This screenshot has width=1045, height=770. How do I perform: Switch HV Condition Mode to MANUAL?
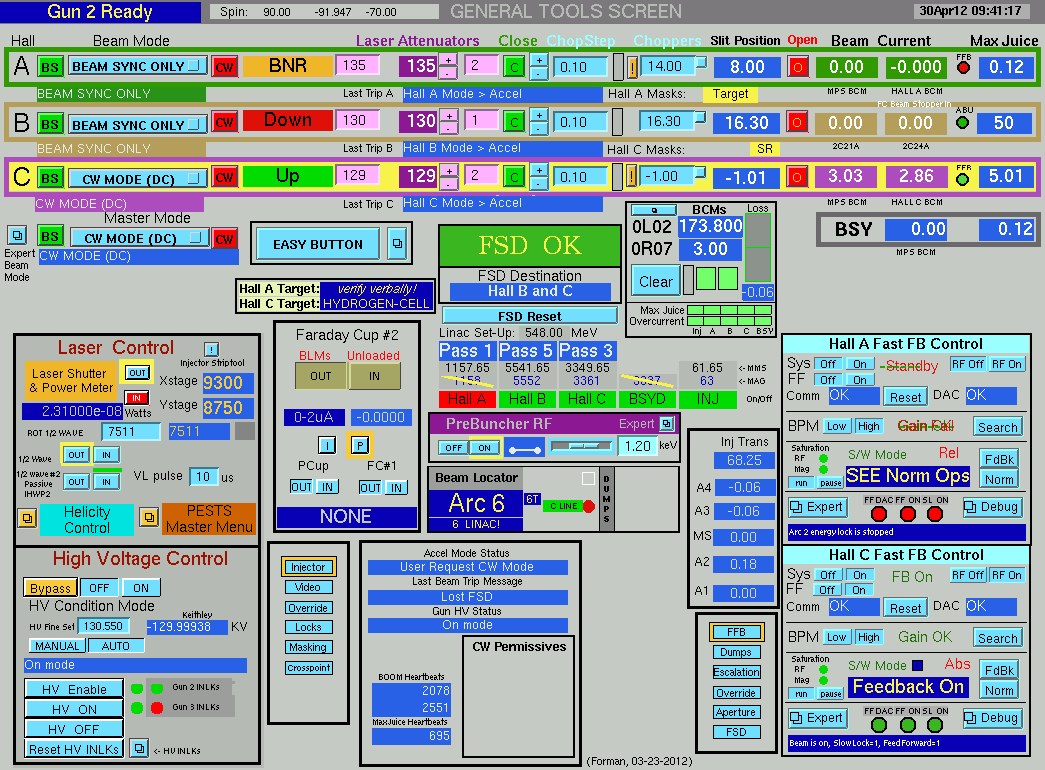coord(57,645)
